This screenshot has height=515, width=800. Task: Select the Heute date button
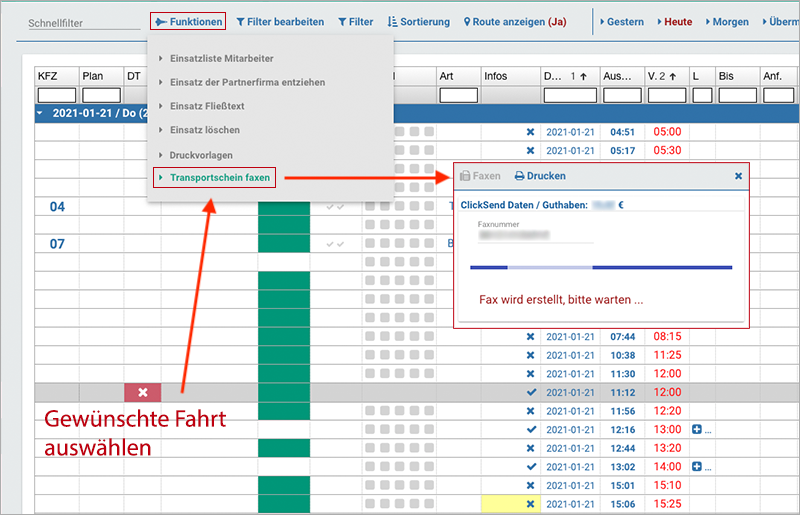pos(675,21)
